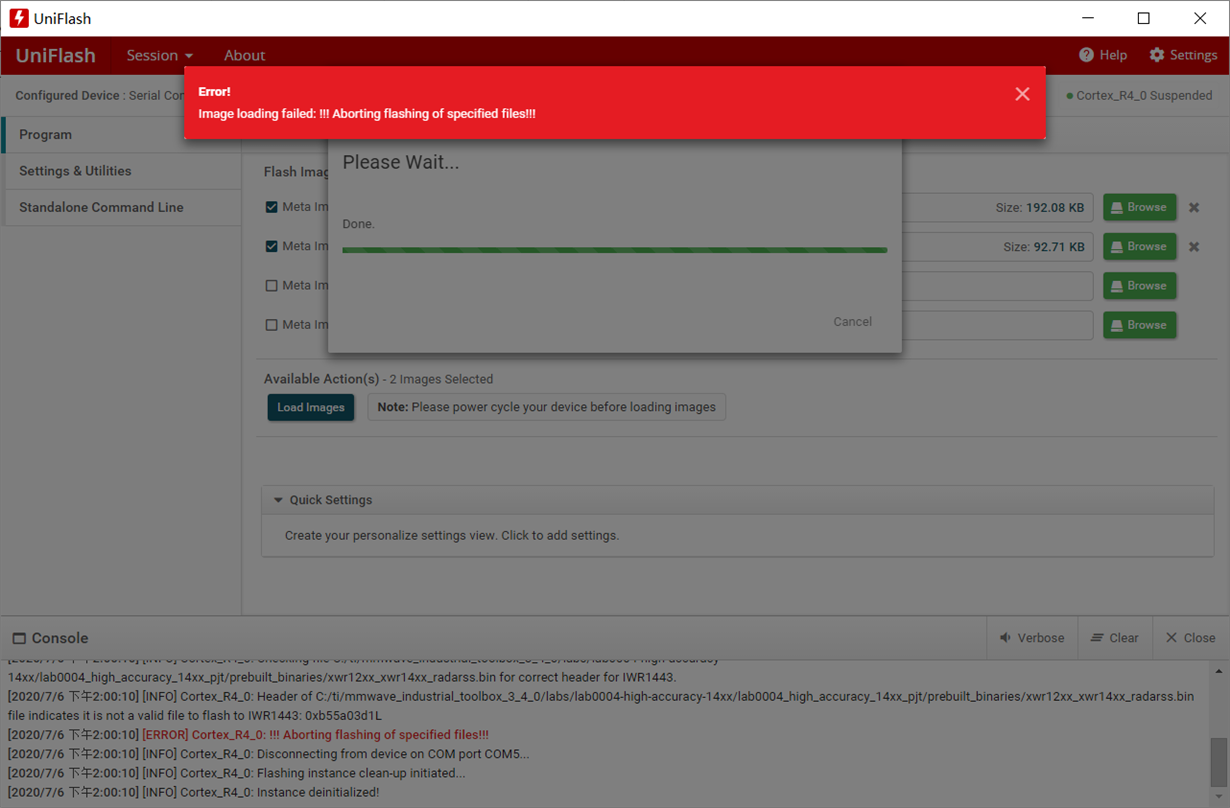Click the console scrollbar up arrow

tap(1219, 670)
